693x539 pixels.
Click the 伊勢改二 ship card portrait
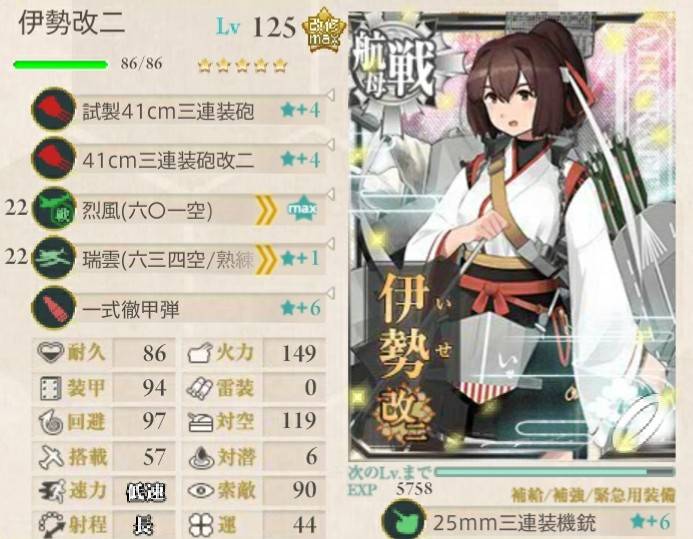pyautogui.click(x=512, y=236)
